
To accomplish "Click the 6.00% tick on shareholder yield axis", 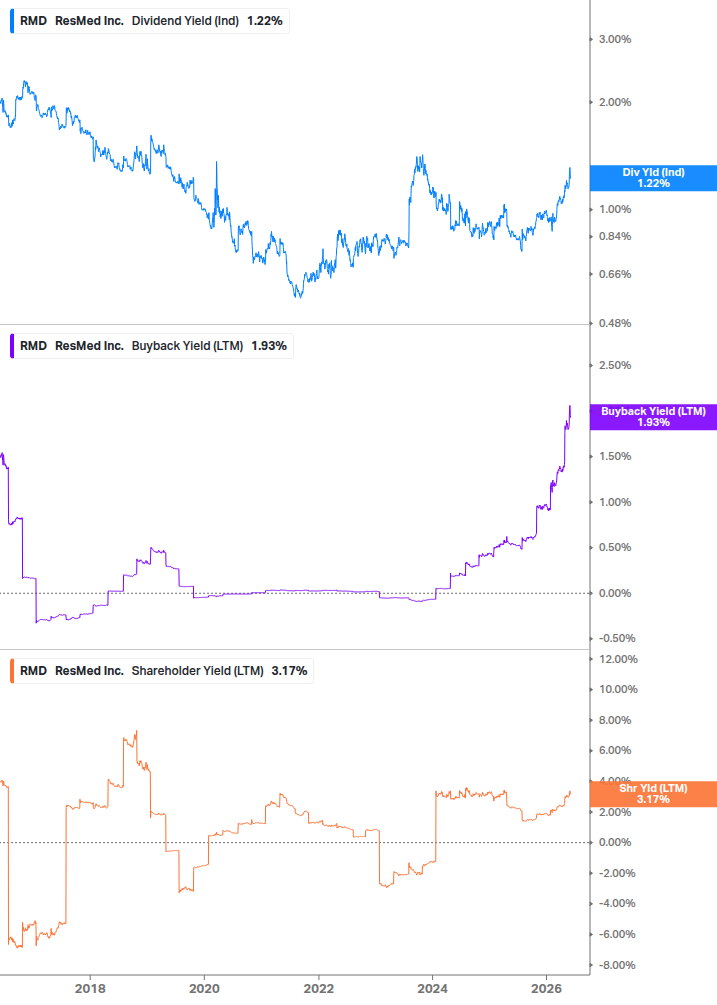I will click(614, 750).
